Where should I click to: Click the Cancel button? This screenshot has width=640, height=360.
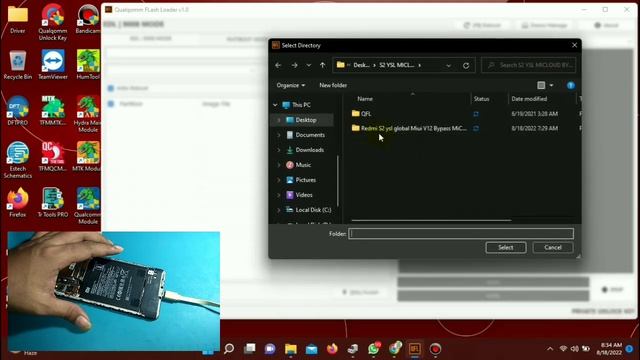tap(553, 247)
